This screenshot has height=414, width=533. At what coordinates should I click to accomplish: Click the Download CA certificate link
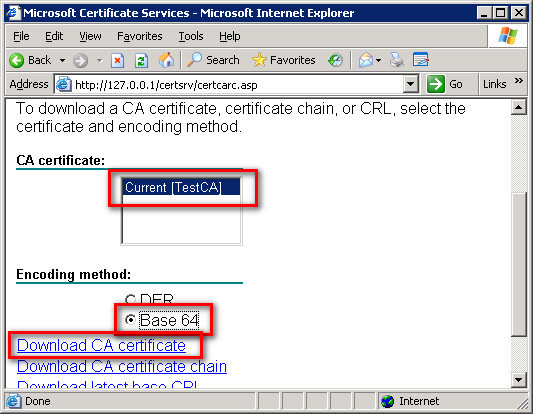pyautogui.click(x=101, y=345)
